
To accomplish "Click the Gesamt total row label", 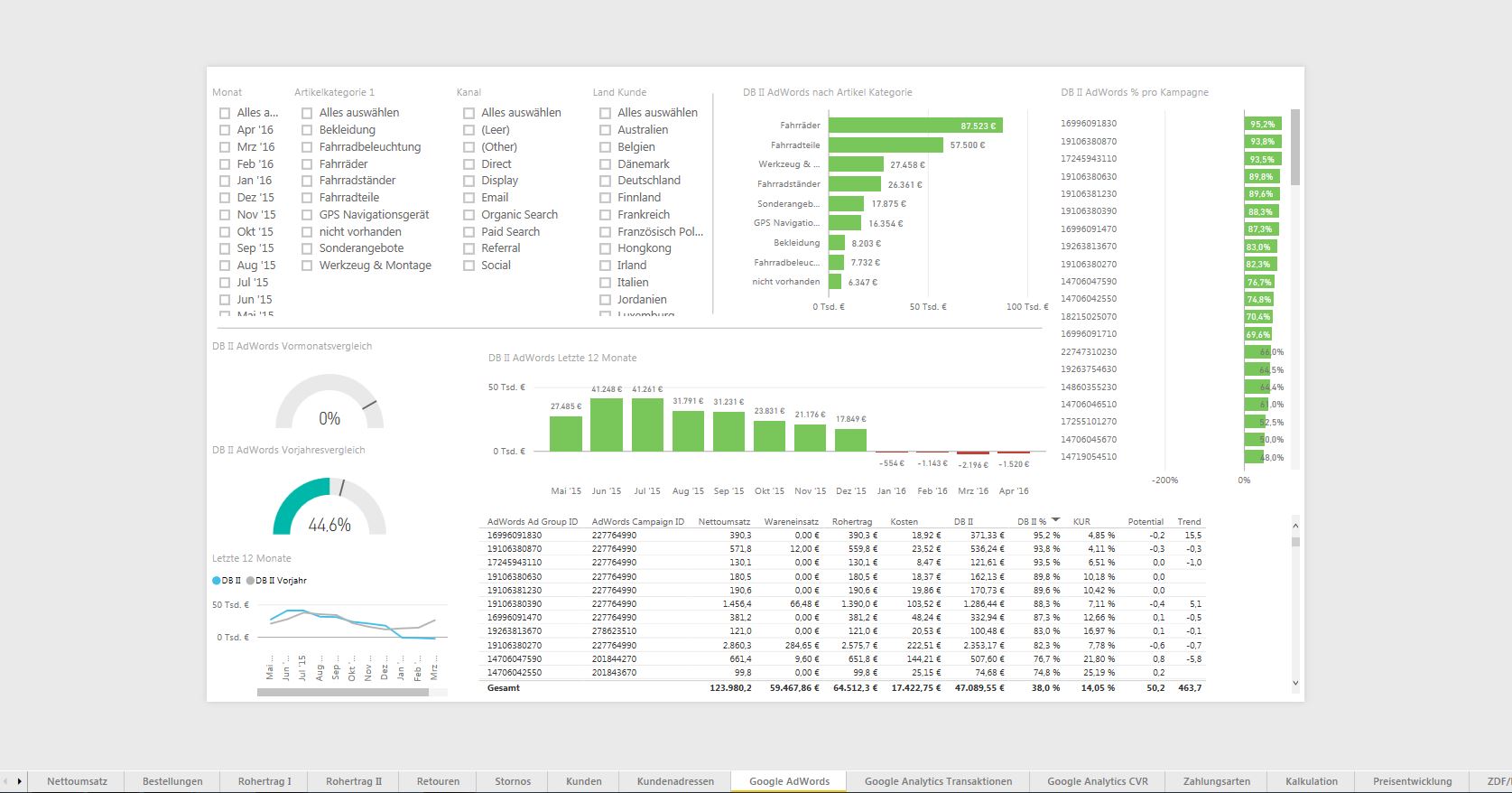I will (504, 688).
